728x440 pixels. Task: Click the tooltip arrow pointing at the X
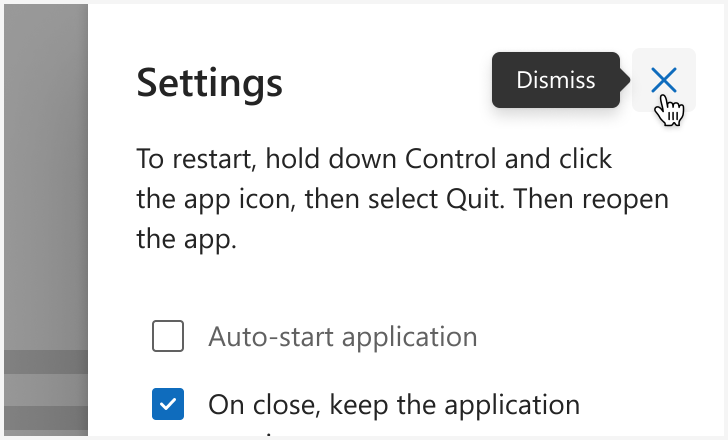point(625,80)
